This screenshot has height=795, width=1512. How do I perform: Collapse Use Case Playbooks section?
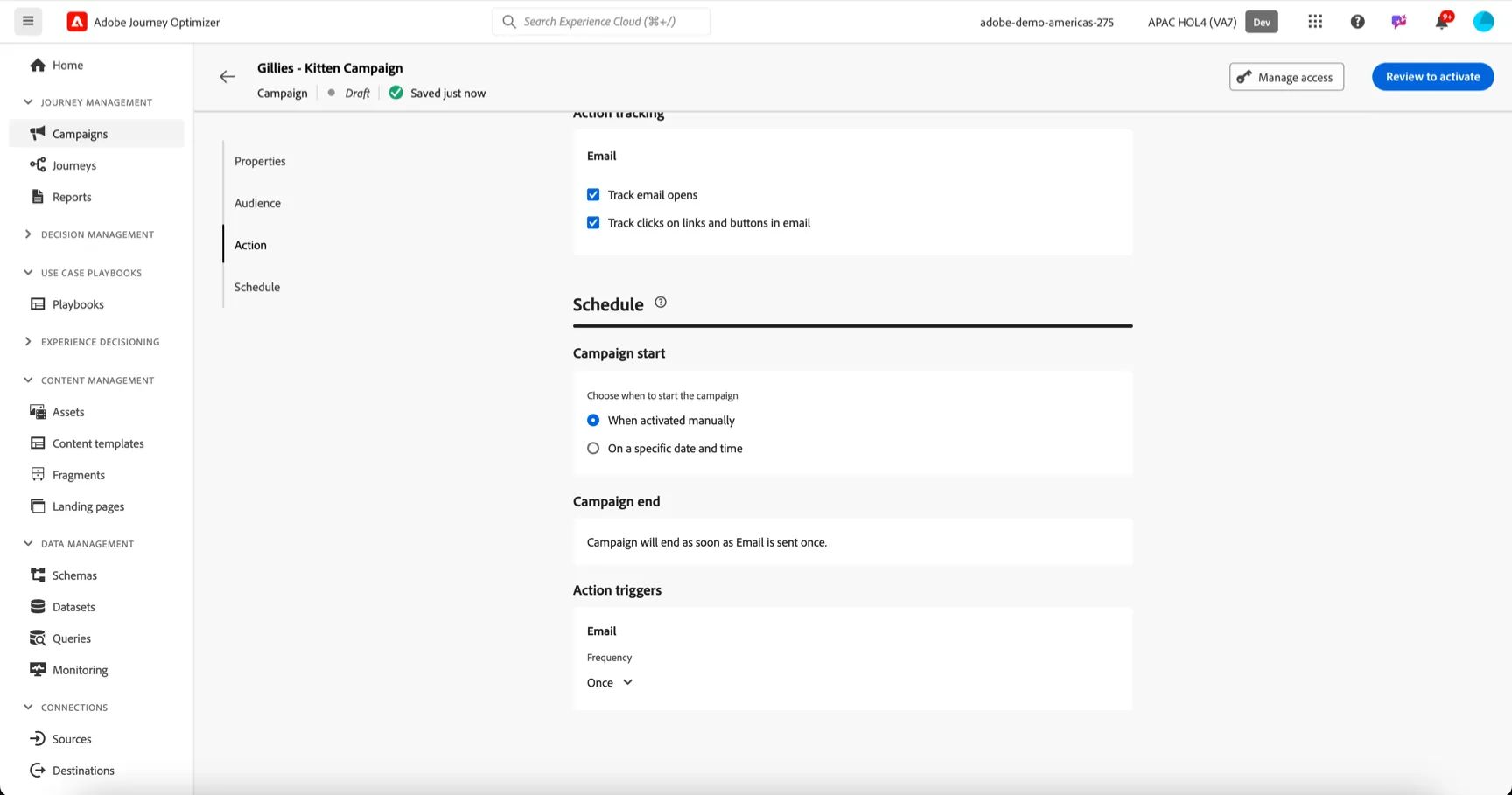click(x=28, y=273)
